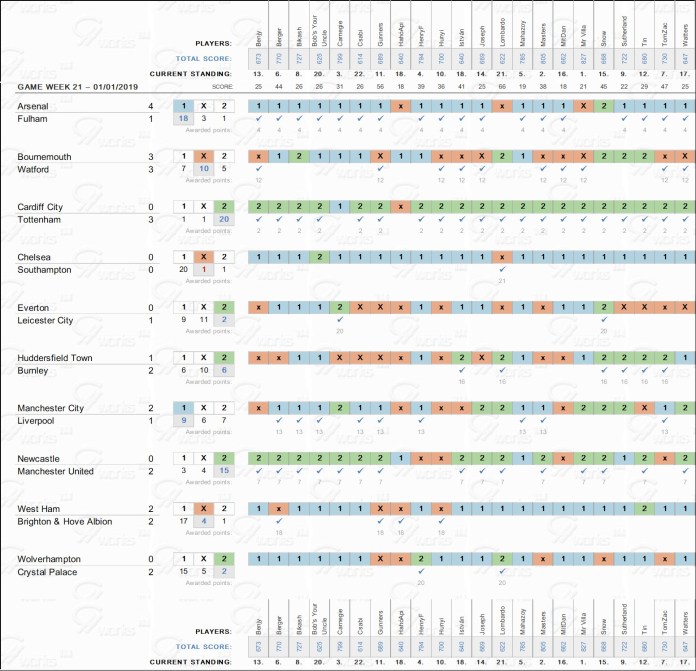Click the points value 18 under Arsenal's result

pyautogui.click(x=182, y=119)
